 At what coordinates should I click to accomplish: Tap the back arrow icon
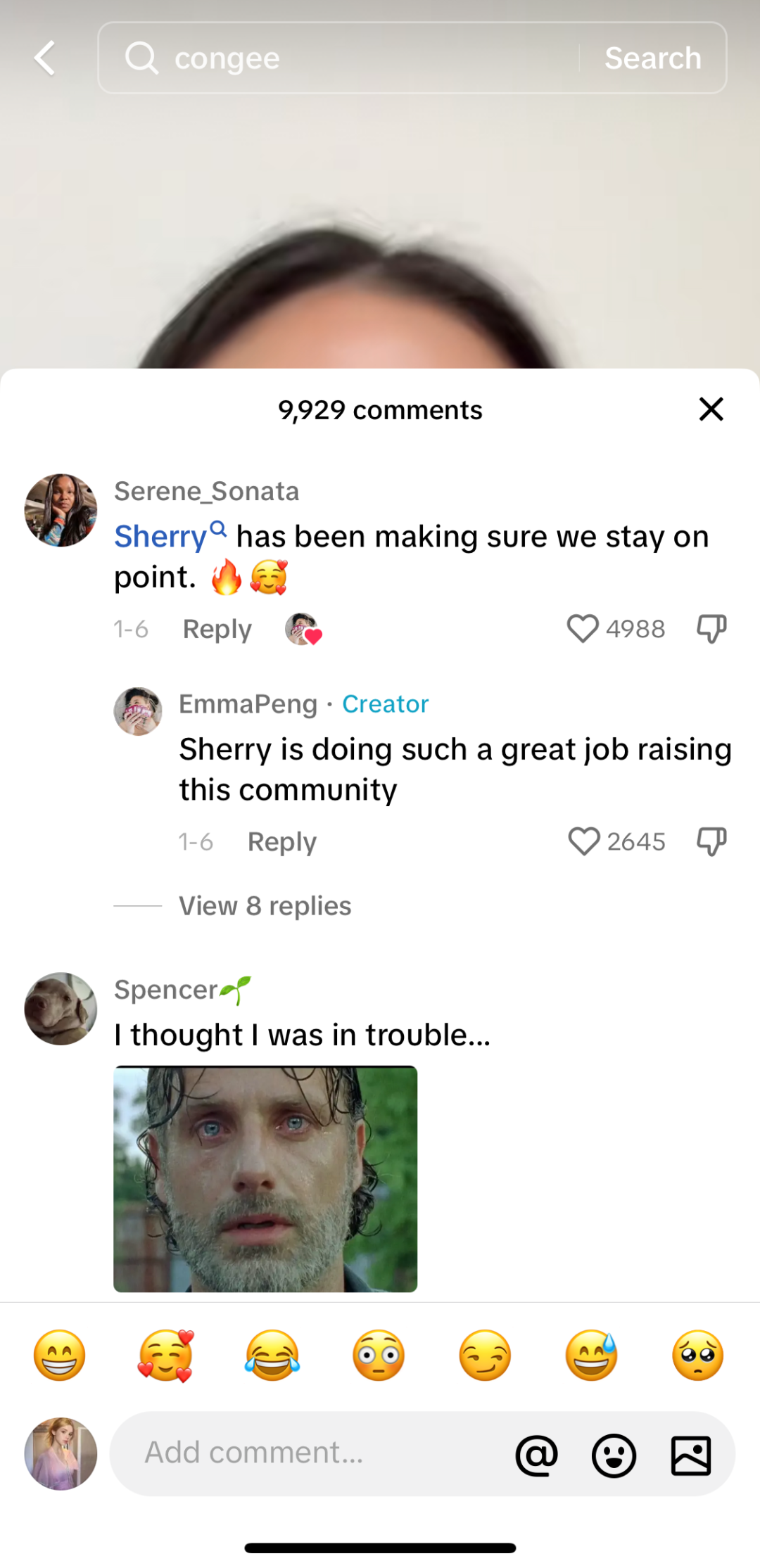(x=45, y=58)
